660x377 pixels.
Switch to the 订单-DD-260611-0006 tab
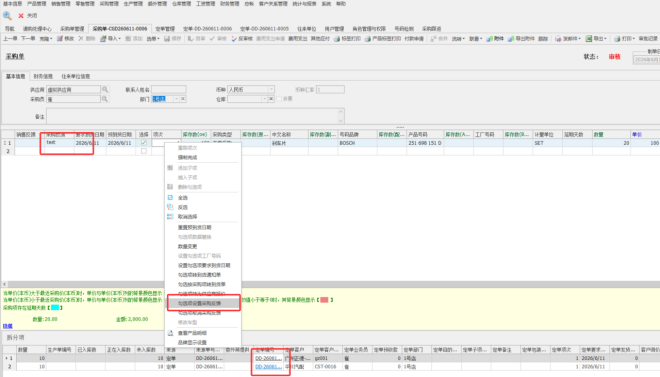tap(208, 29)
